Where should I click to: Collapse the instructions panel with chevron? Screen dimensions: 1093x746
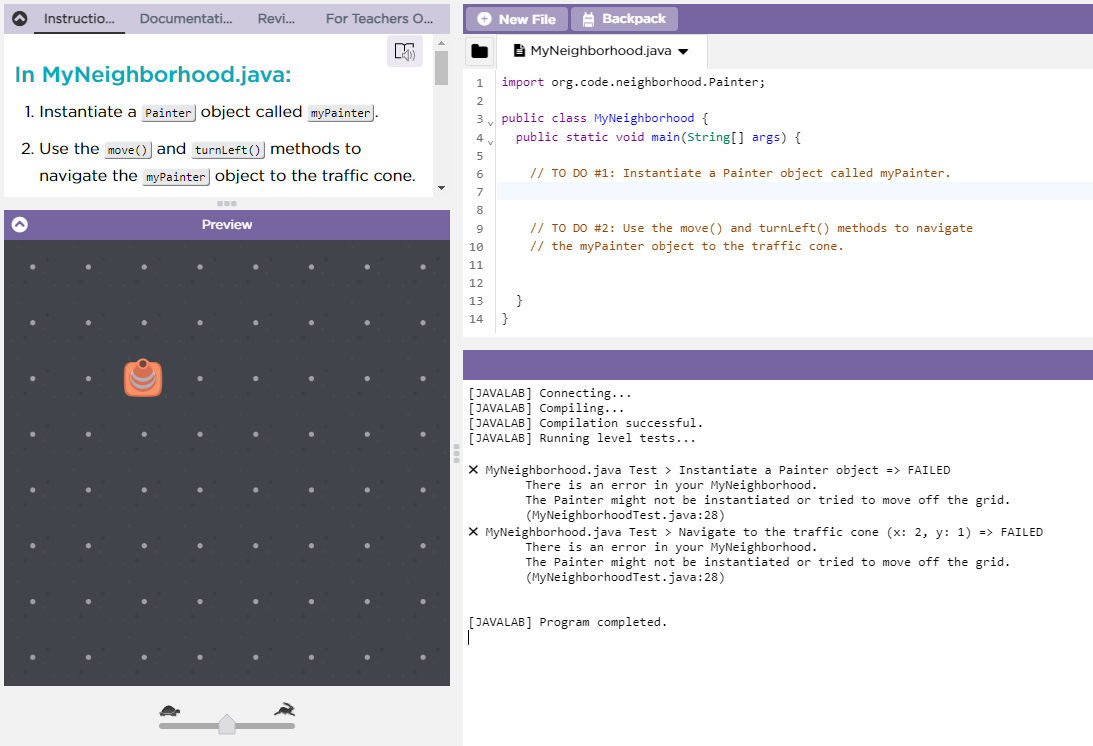[19, 19]
